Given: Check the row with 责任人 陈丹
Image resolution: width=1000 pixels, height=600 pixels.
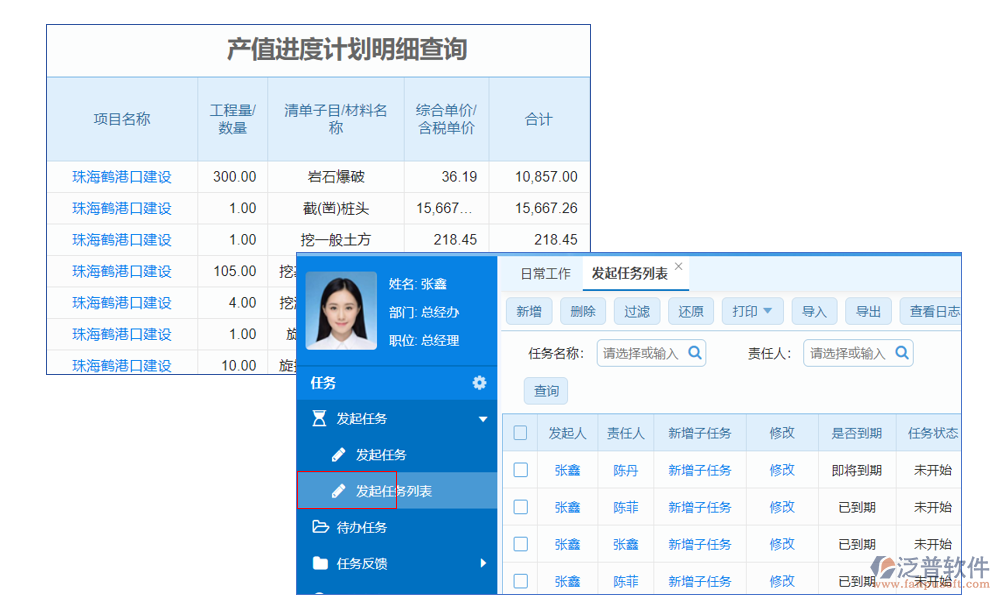Looking at the screenshot, I should (520, 470).
